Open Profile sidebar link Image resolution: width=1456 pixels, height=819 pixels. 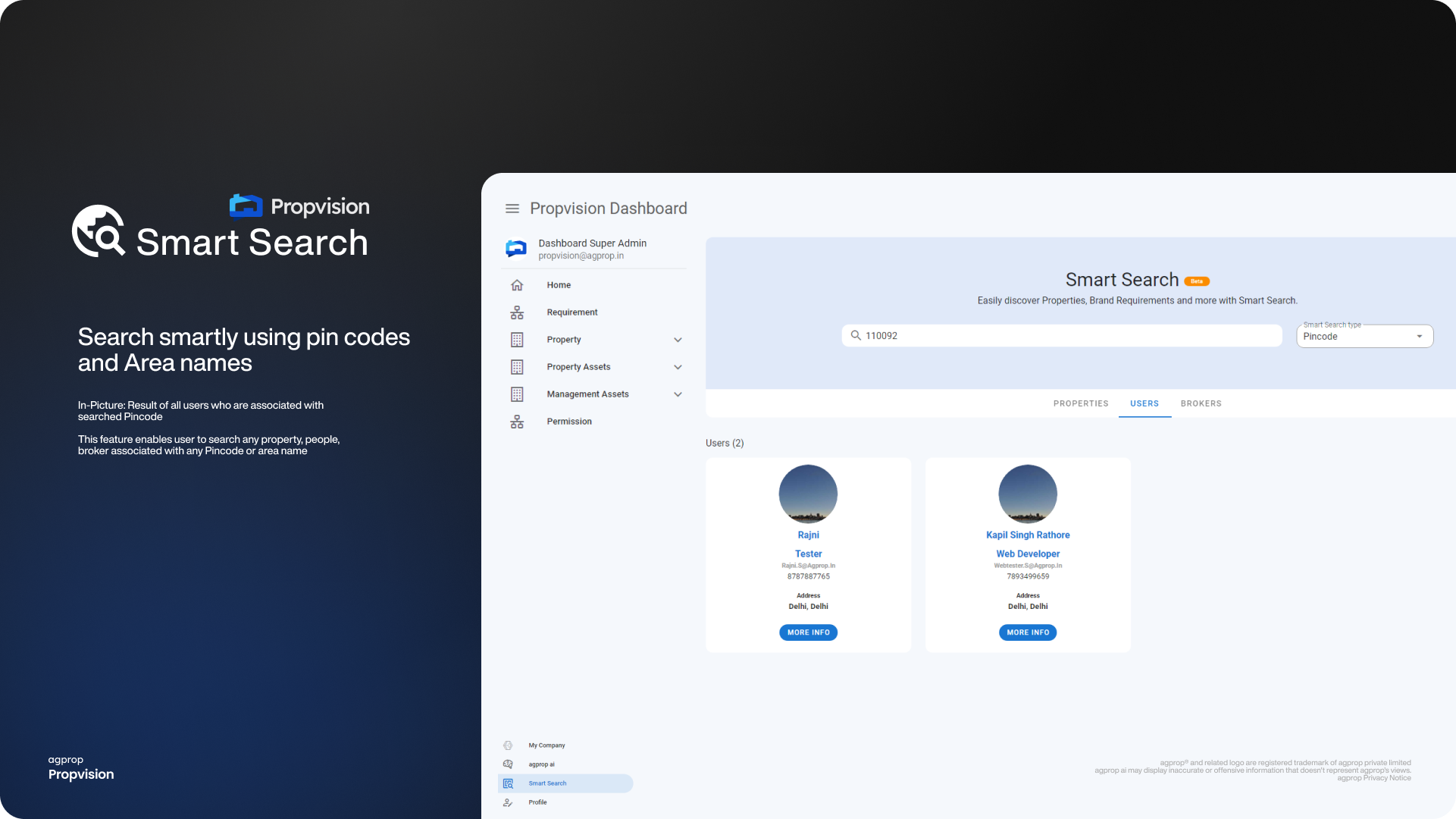tap(537, 802)
